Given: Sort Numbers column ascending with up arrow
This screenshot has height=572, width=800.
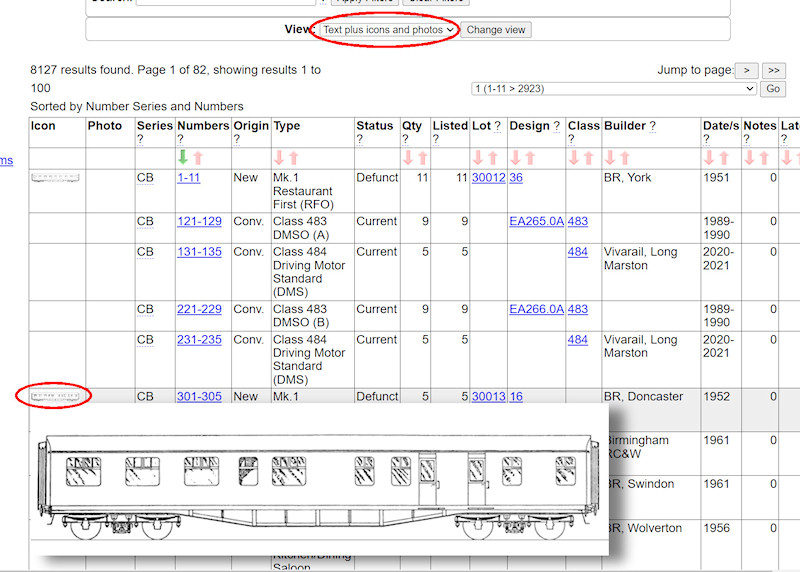Looking at the screenshot, I should [197, 158].
